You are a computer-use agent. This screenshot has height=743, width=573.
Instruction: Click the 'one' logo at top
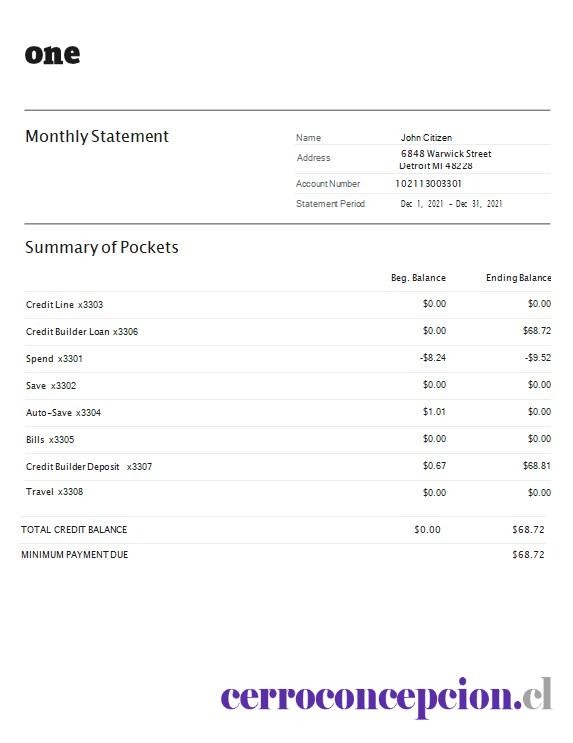(x=52, y=54)
